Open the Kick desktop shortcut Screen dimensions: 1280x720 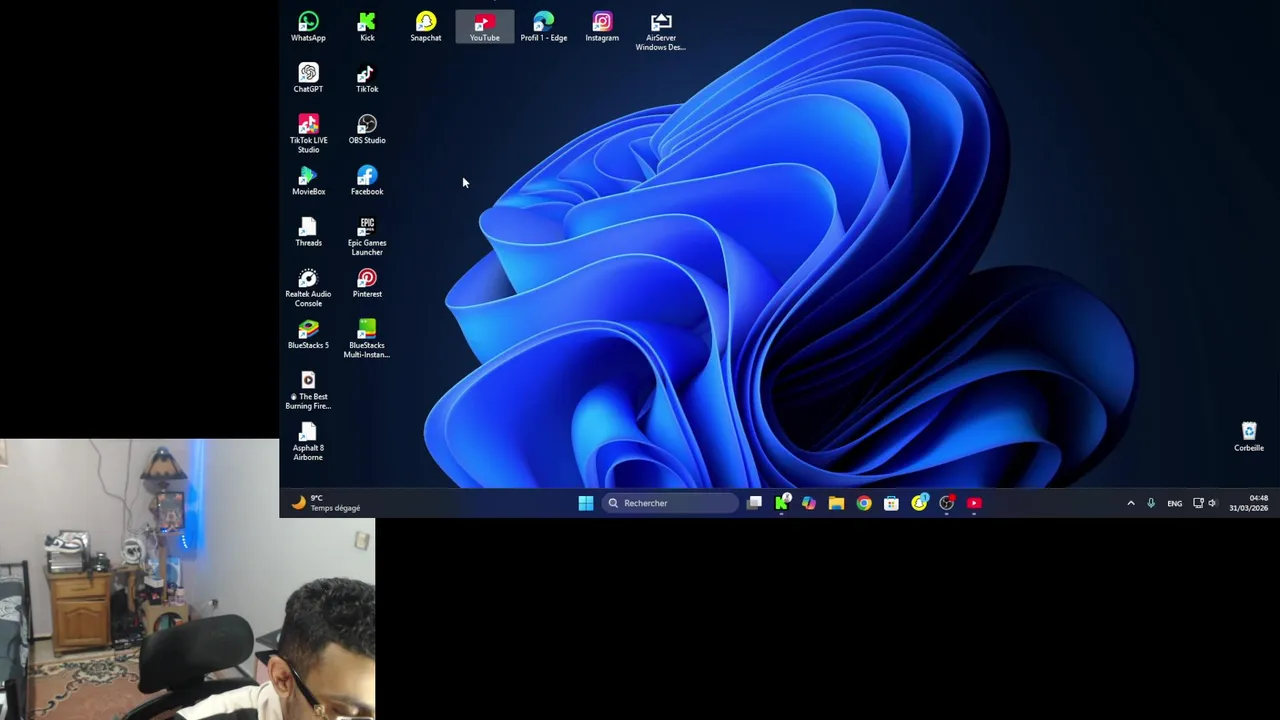pyautogui.click(x=367, y=27)
